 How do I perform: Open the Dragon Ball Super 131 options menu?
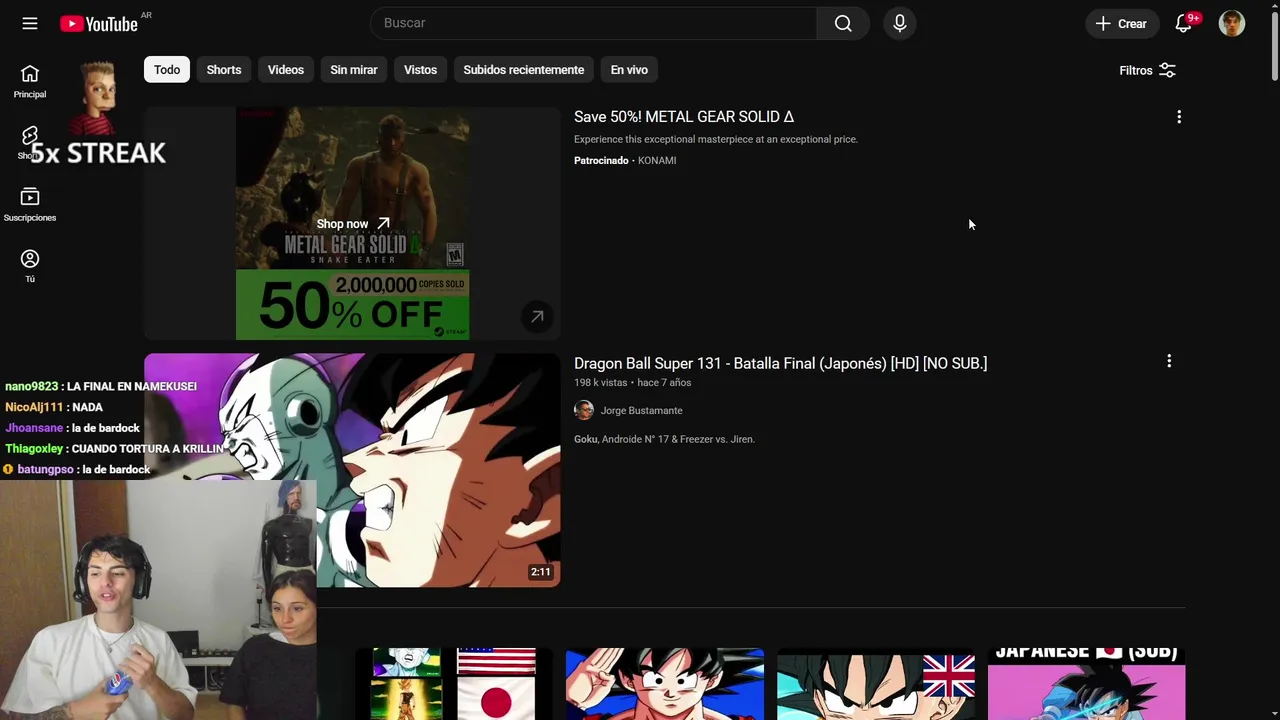coord(1169,361)
